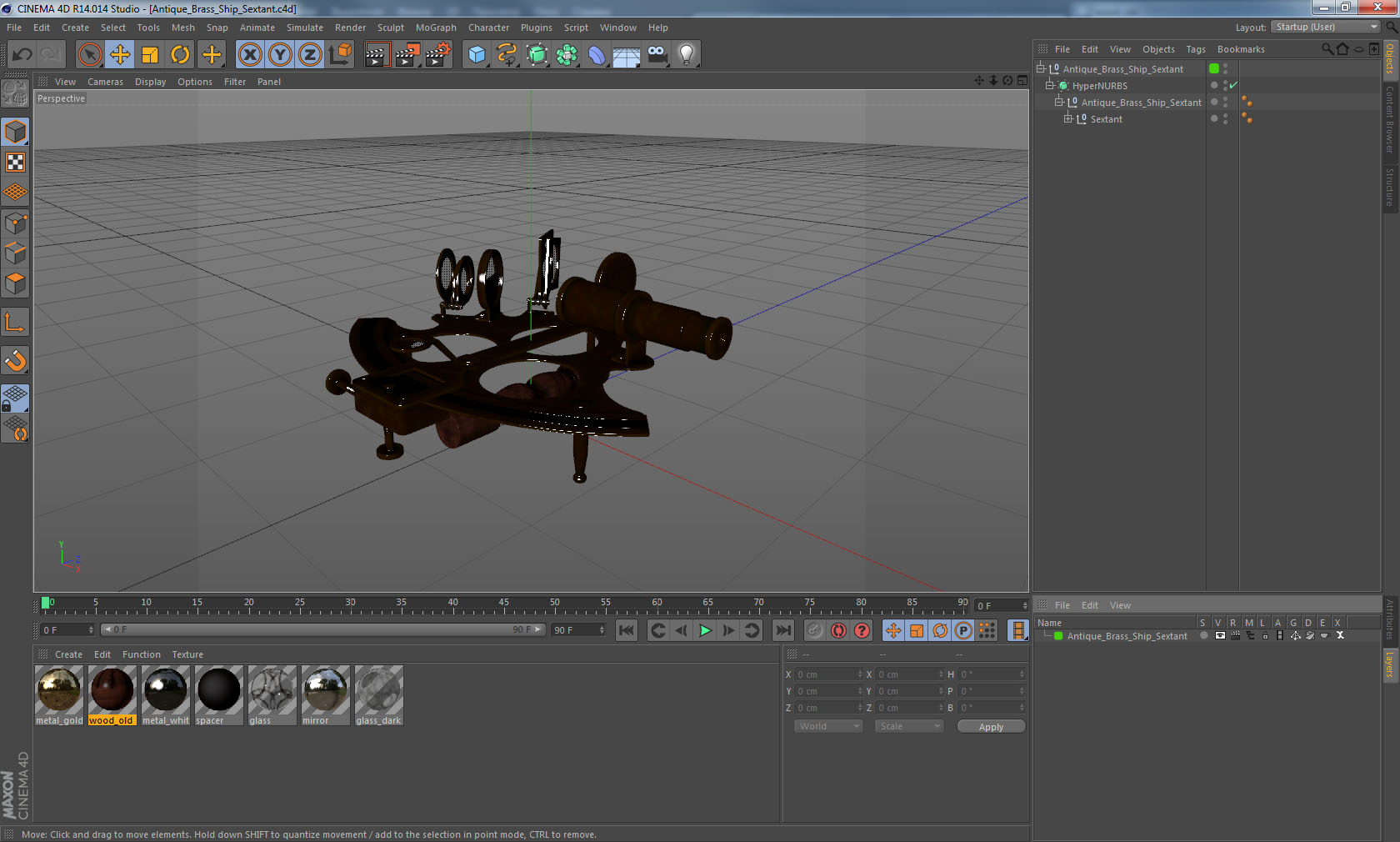Add a camera object
The height and width of the screenshot is (842, 1400).
tap(657, 55)
